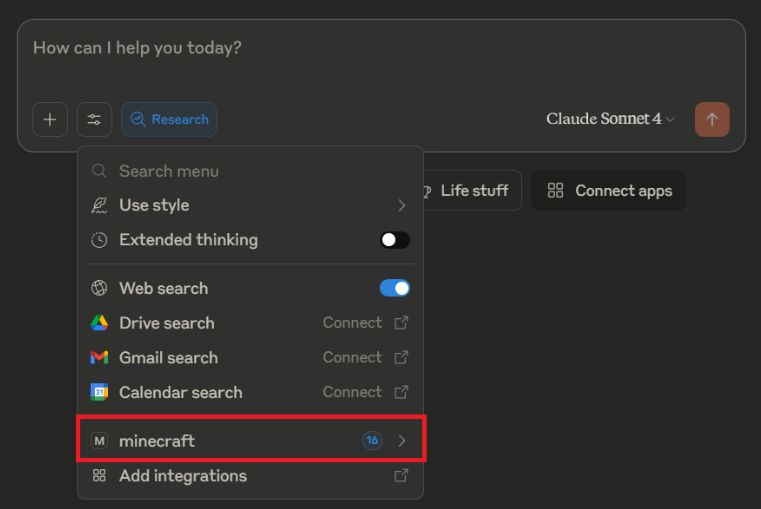Click the Search menu input field
This screenshot has width=761, height=509.
pos(250,171)
